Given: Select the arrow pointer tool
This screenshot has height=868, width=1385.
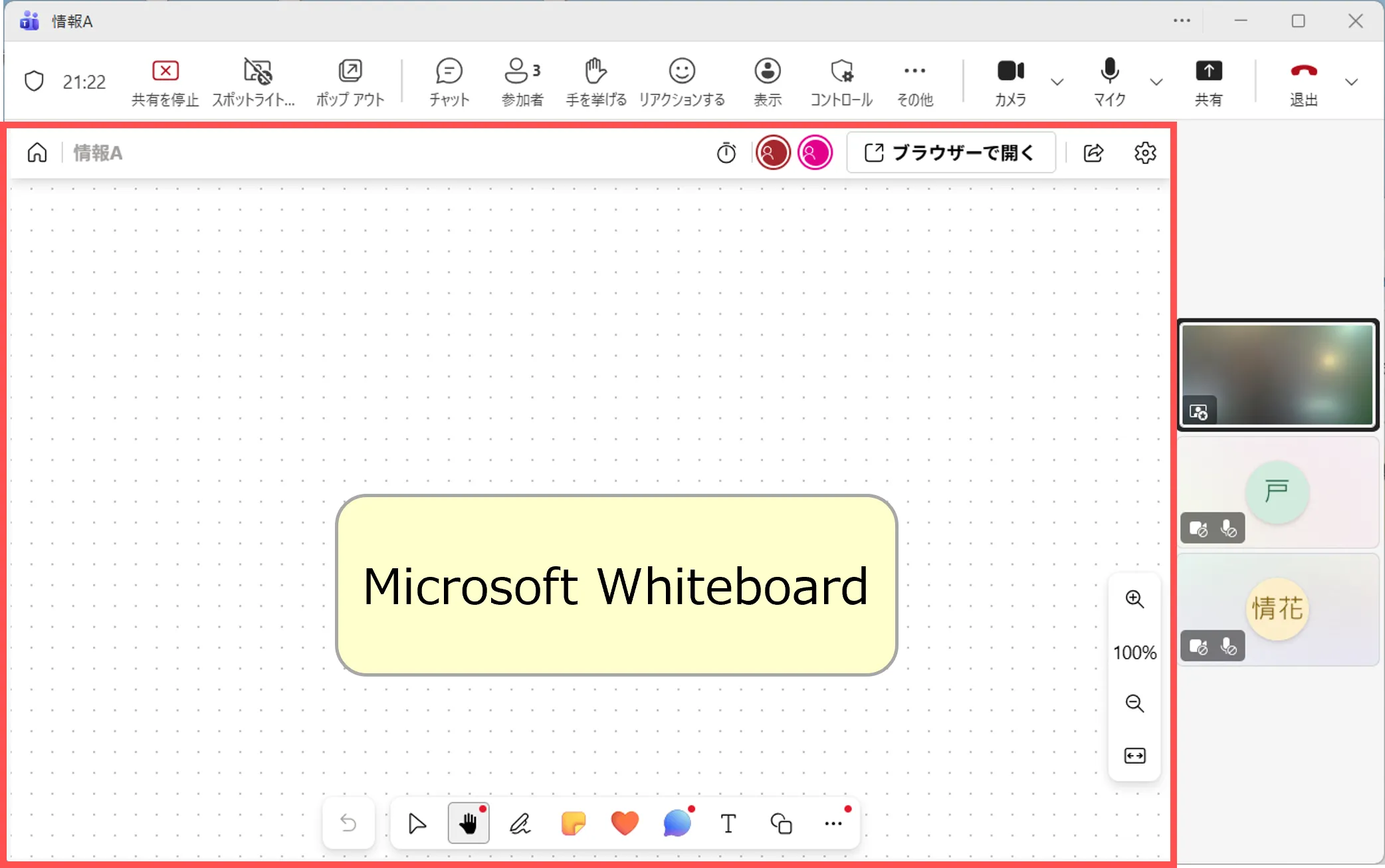Looking at the screenshot, I should coord(417,823).
